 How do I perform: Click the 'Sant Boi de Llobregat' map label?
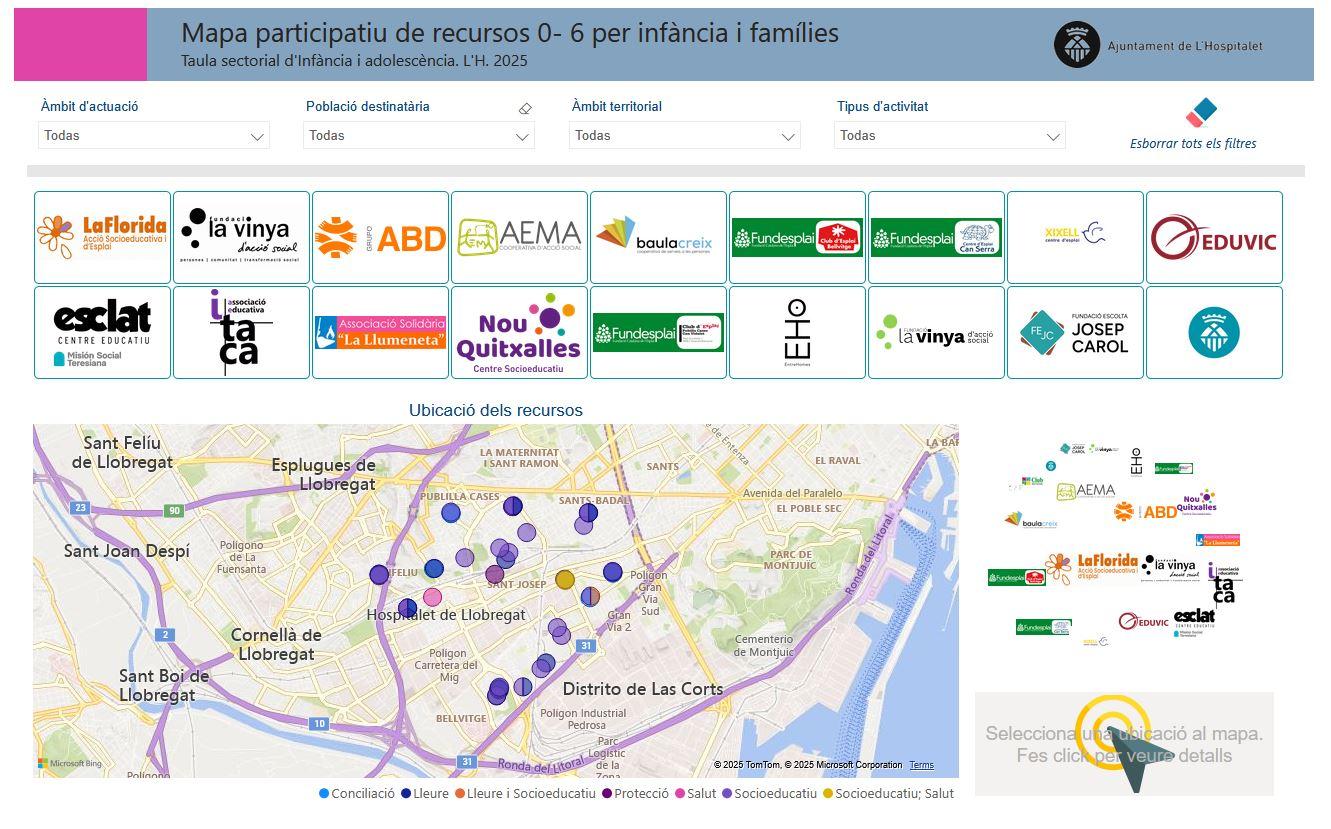(x=164, y=685)
